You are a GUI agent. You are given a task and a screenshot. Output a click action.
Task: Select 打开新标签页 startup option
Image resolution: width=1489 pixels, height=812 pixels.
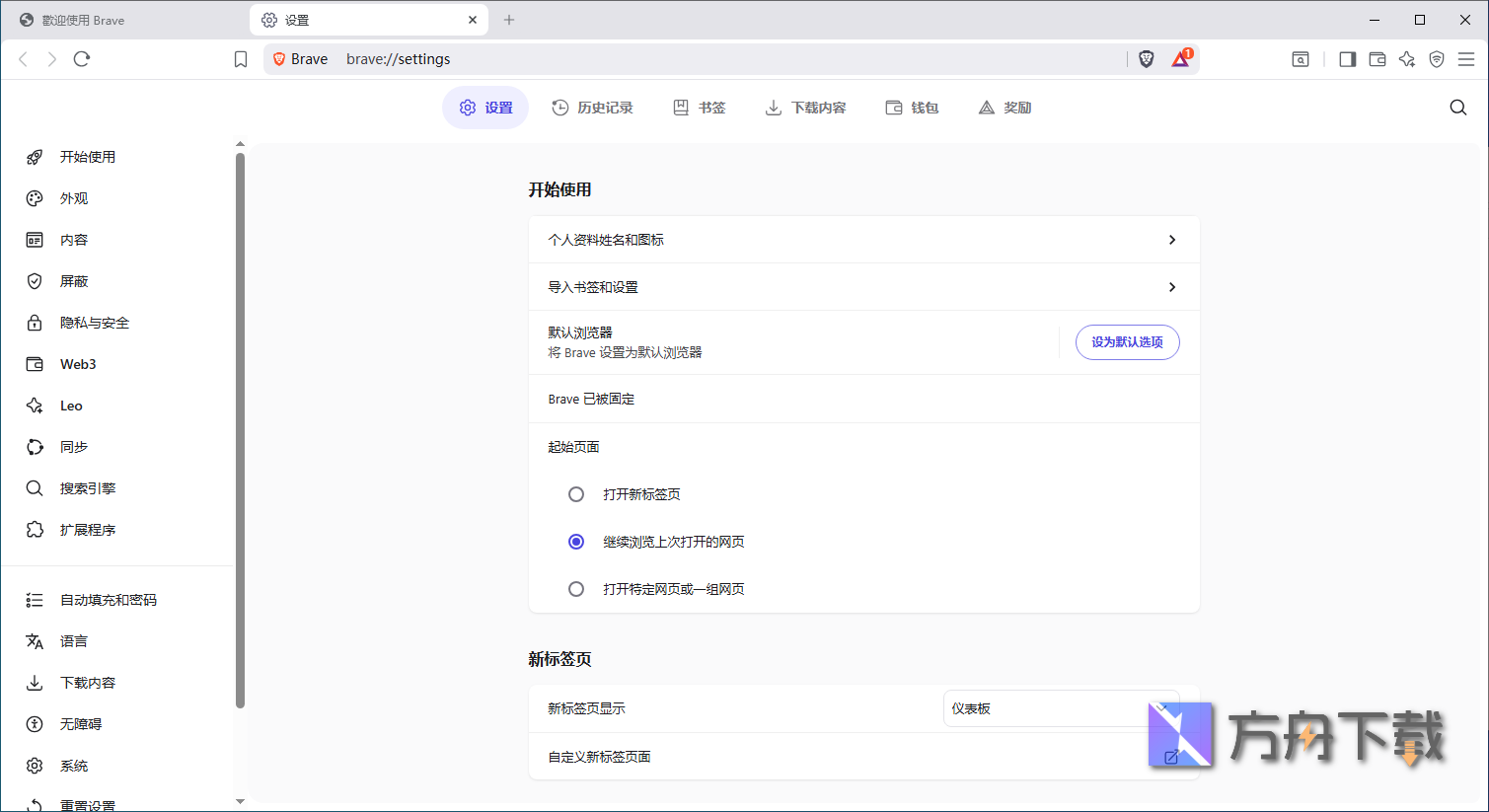pyautogui.click(x=575, y=493)
